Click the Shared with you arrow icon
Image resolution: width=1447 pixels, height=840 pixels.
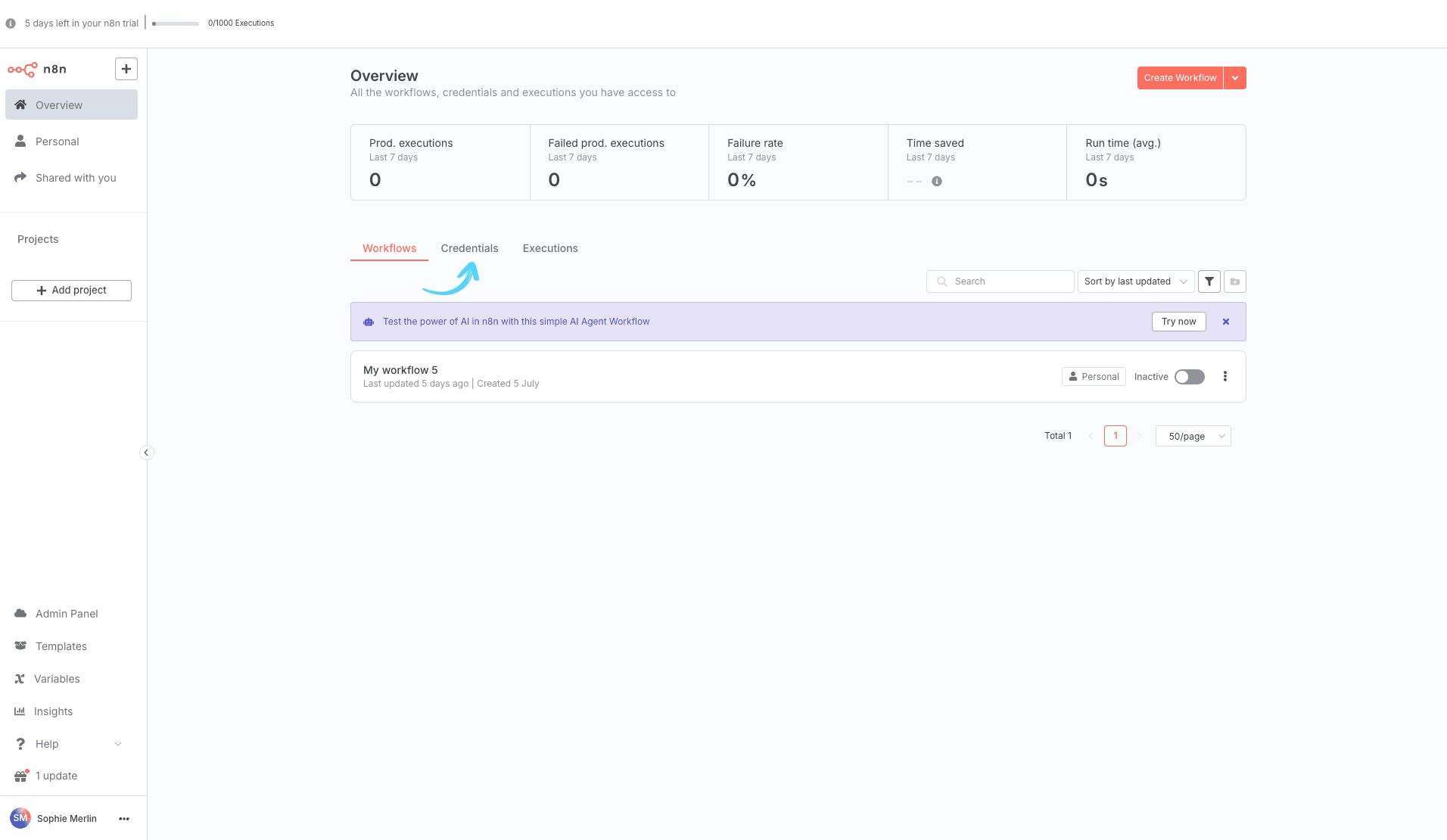tap(20, 177)
